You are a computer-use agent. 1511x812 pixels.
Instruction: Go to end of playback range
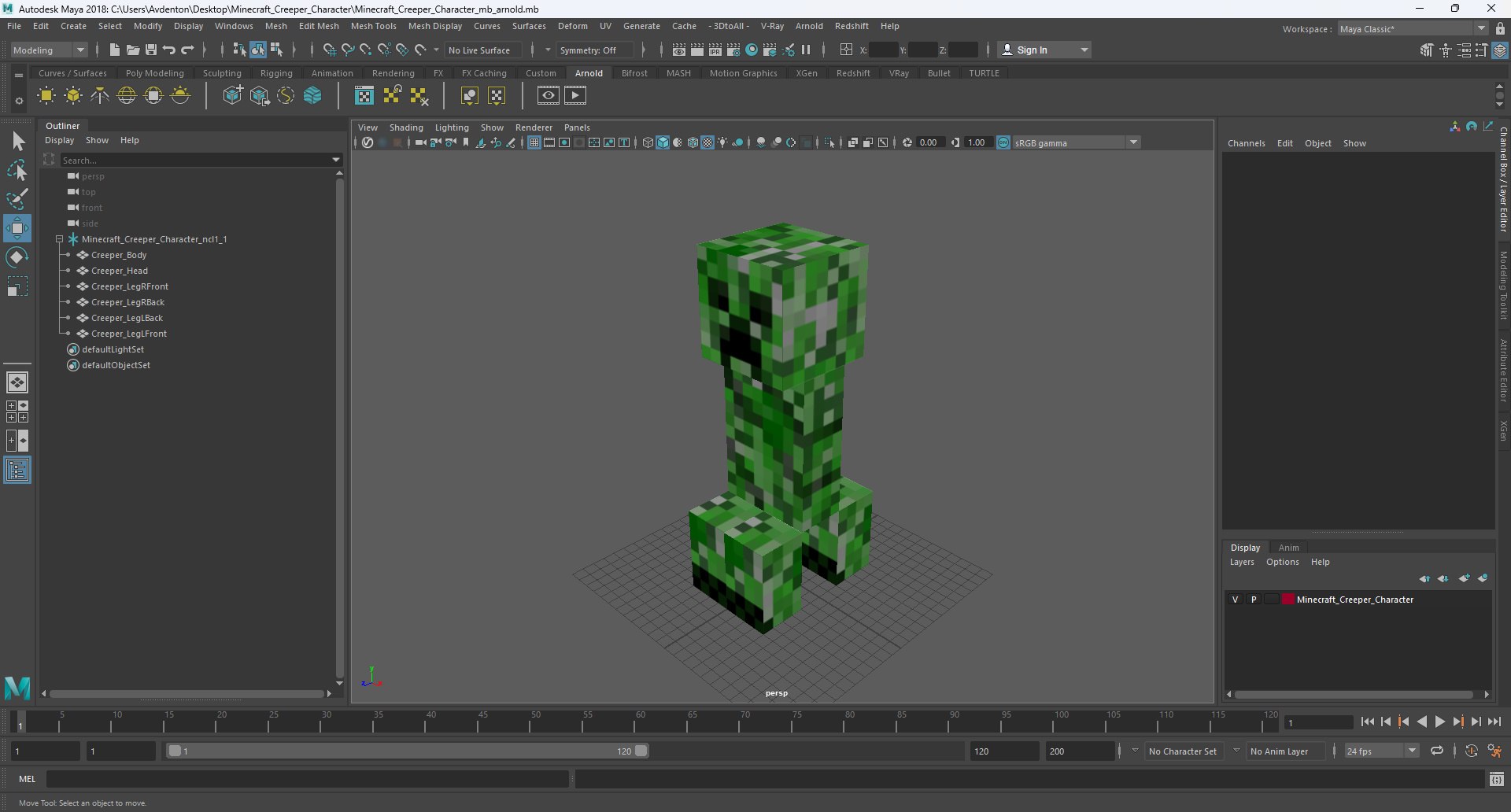click(1494, 722)
